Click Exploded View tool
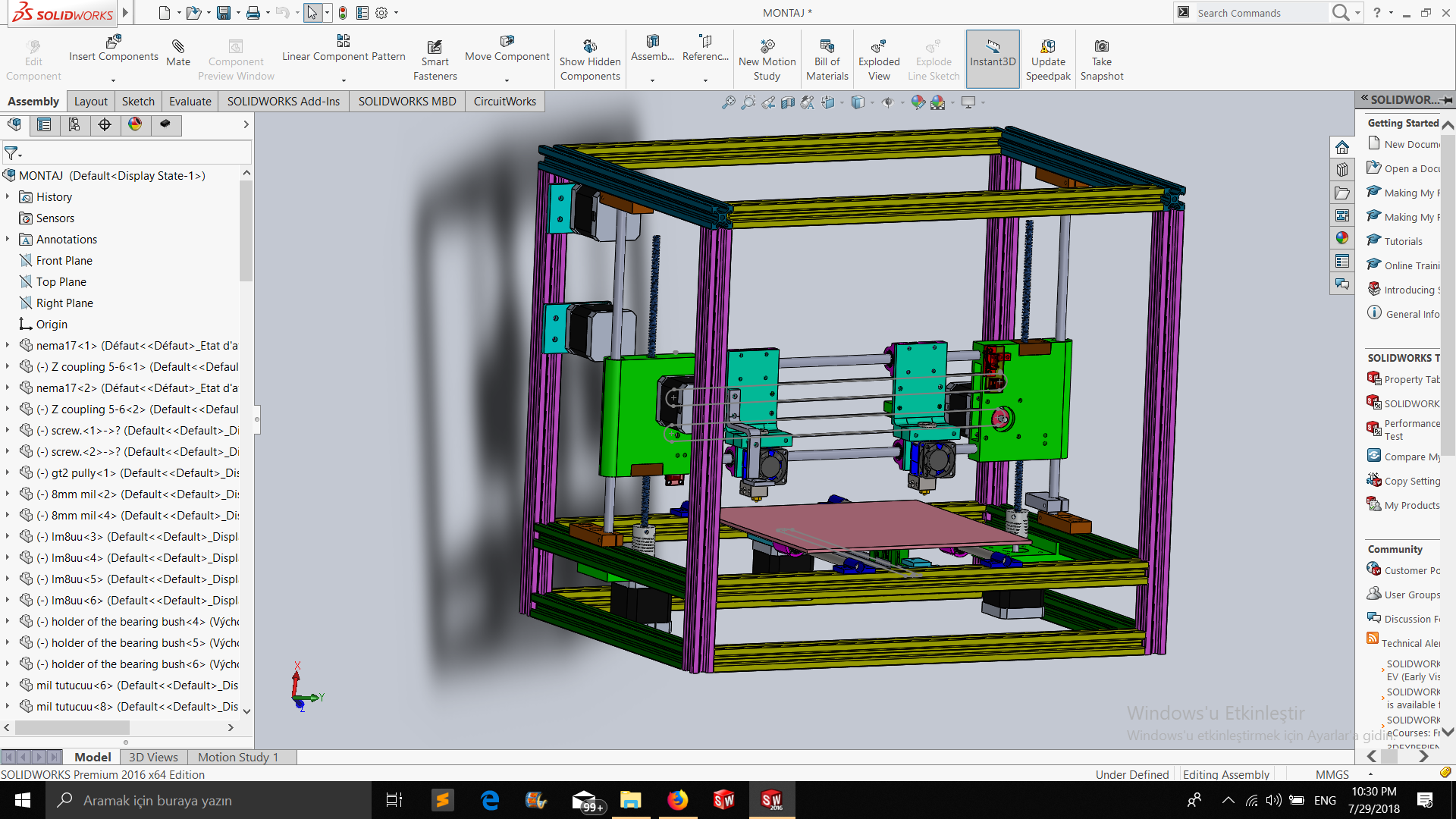The width and height of the screenshot is (1456, 819). click(x=879, y=60)
